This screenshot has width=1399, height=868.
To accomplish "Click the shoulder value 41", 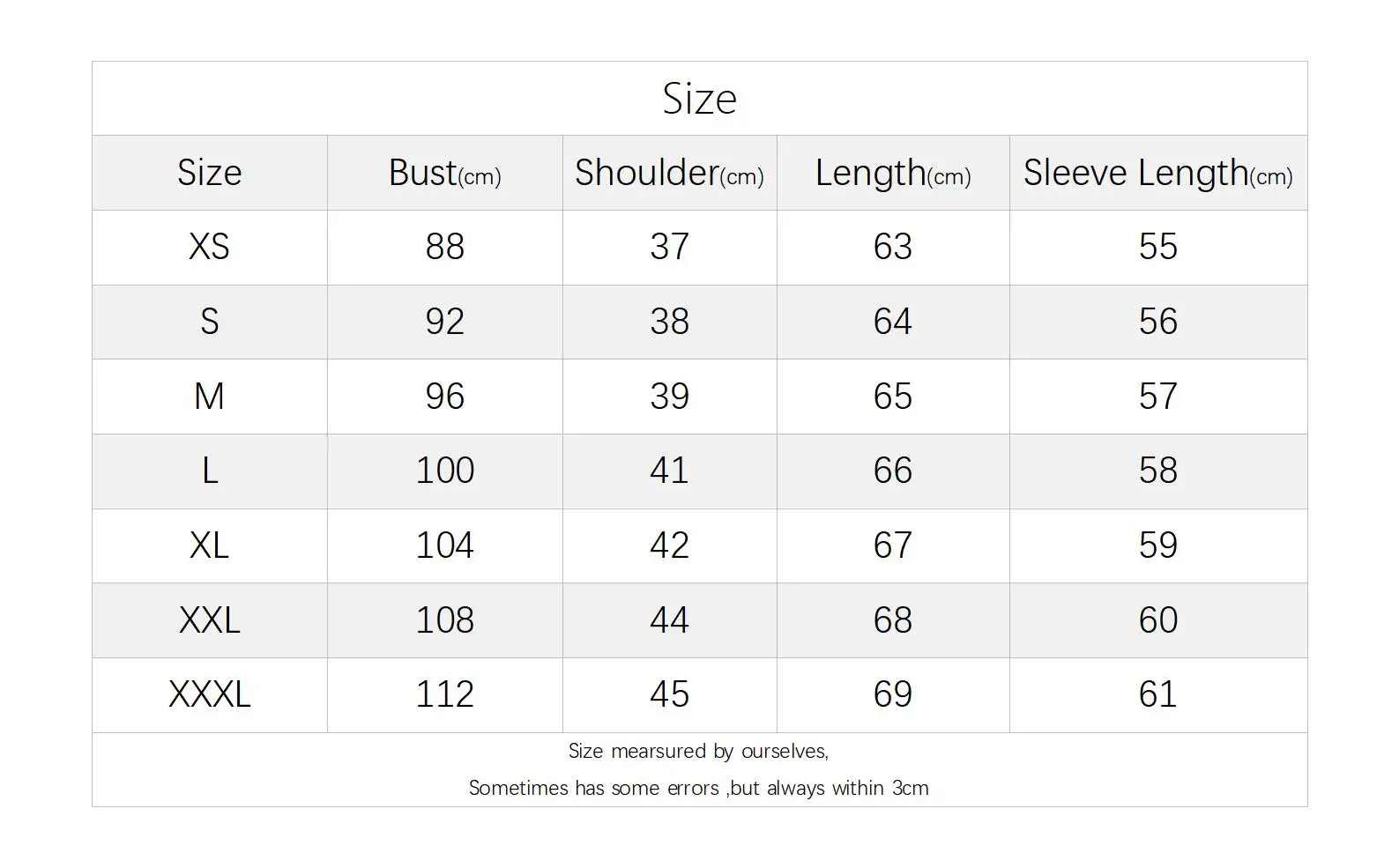I will point(669,471).
